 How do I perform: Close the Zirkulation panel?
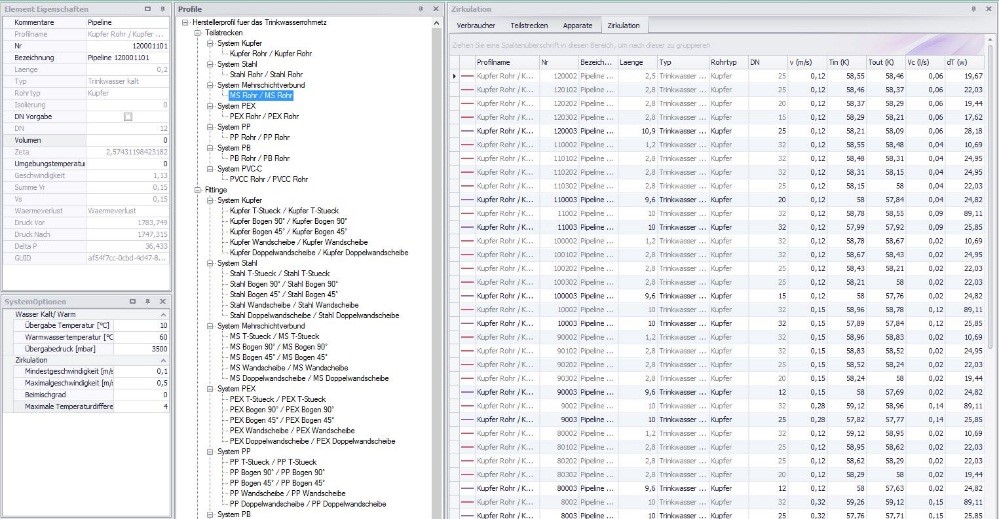[x=989, y=9]
